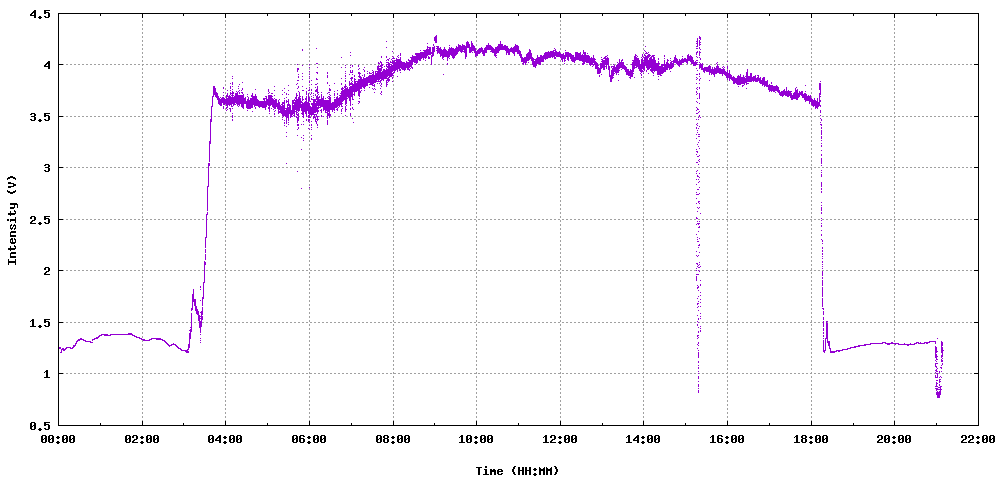
Task: Select the 12:00 time tick label
Action: (560, 439)
